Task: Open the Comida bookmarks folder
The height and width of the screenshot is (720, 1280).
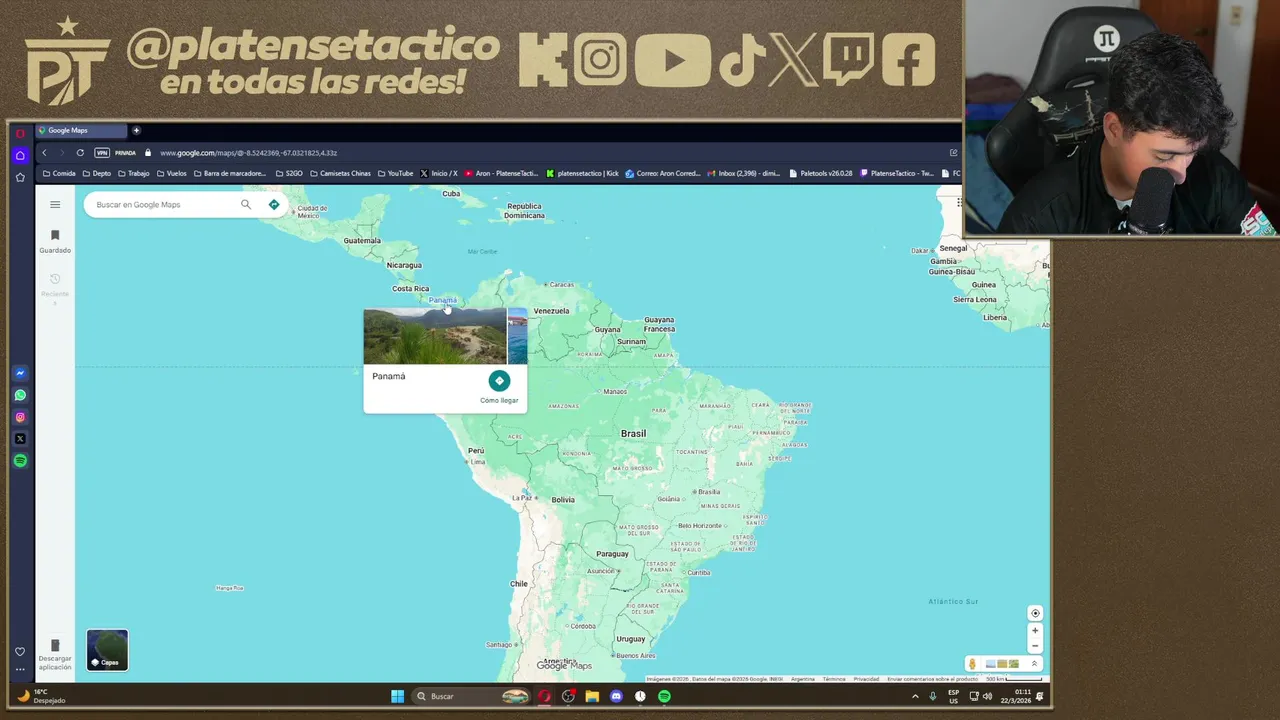Action: 59,173
